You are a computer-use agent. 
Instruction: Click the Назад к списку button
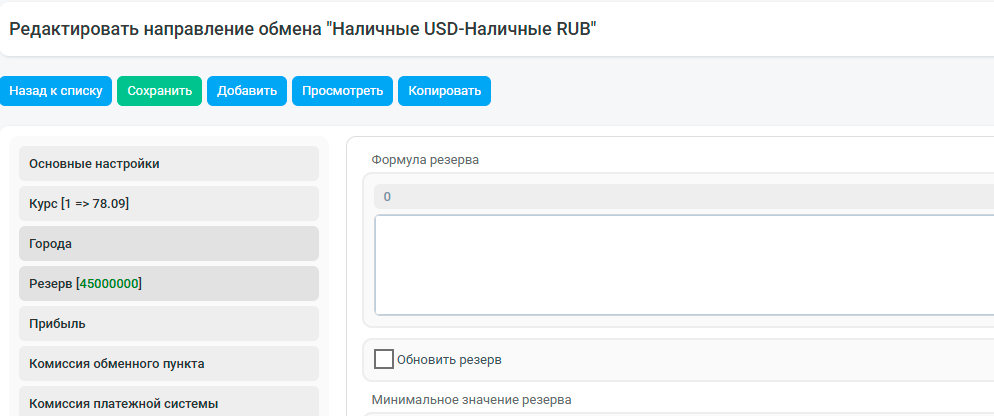click(56, 91)
